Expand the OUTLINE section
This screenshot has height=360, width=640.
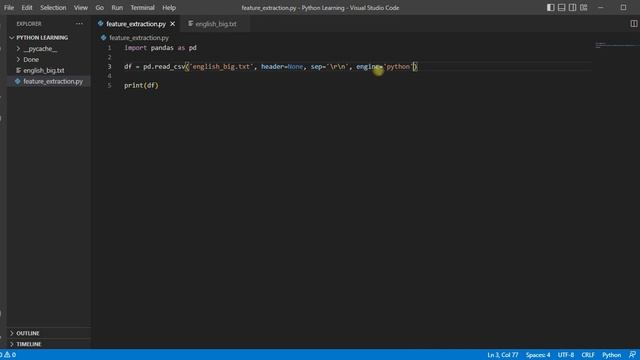pyautogui.click(x=28, y=333)
